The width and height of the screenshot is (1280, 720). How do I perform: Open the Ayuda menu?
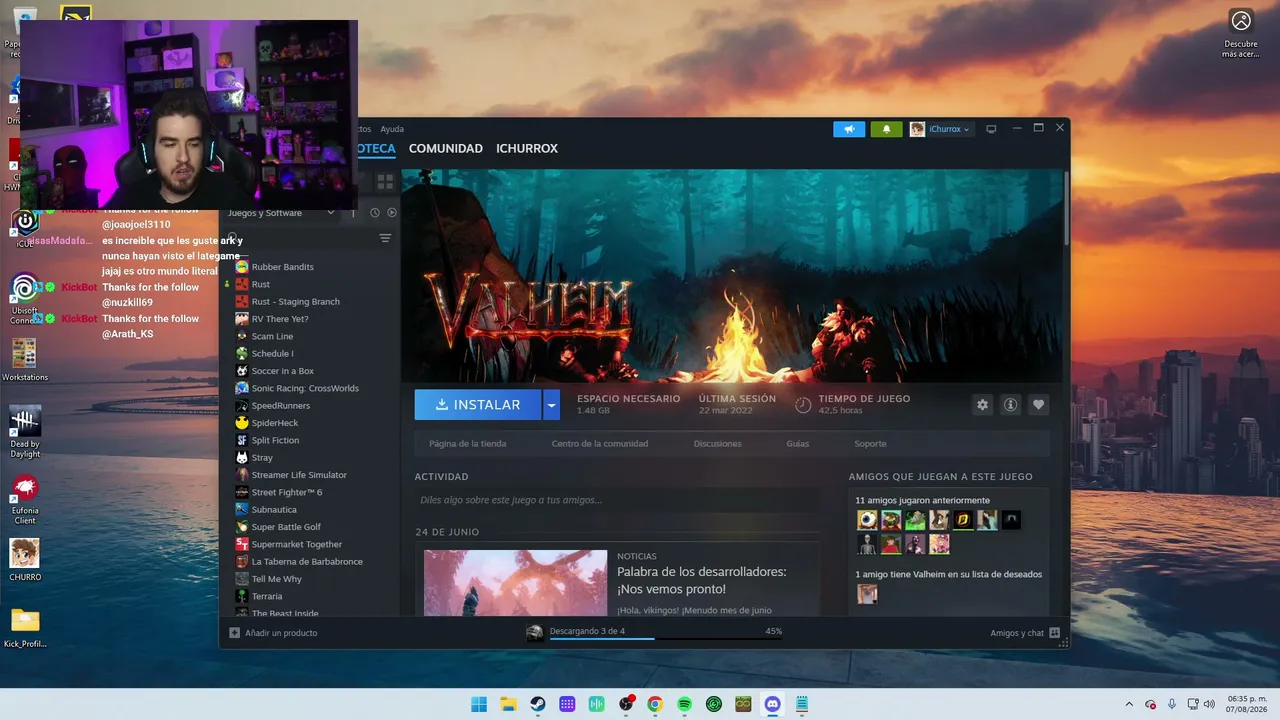point(392,129)
